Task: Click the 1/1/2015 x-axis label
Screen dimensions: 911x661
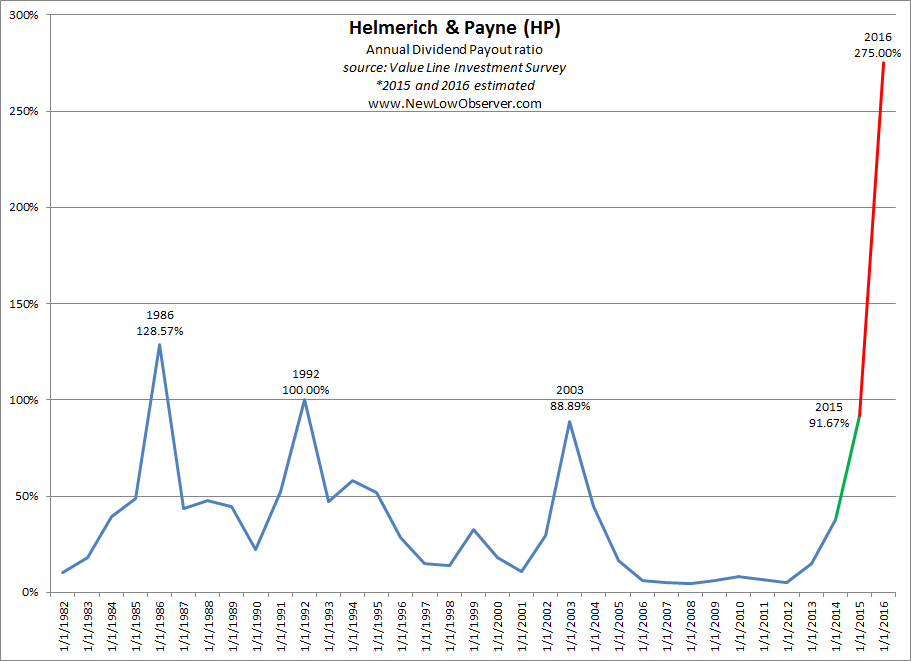Action: click(x=860, y=626)
